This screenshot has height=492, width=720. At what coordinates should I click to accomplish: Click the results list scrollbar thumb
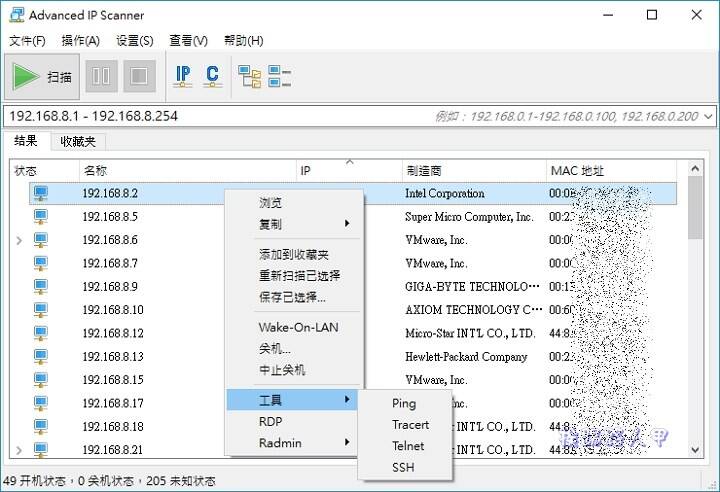pyautogui.click(x=695, y=208)
